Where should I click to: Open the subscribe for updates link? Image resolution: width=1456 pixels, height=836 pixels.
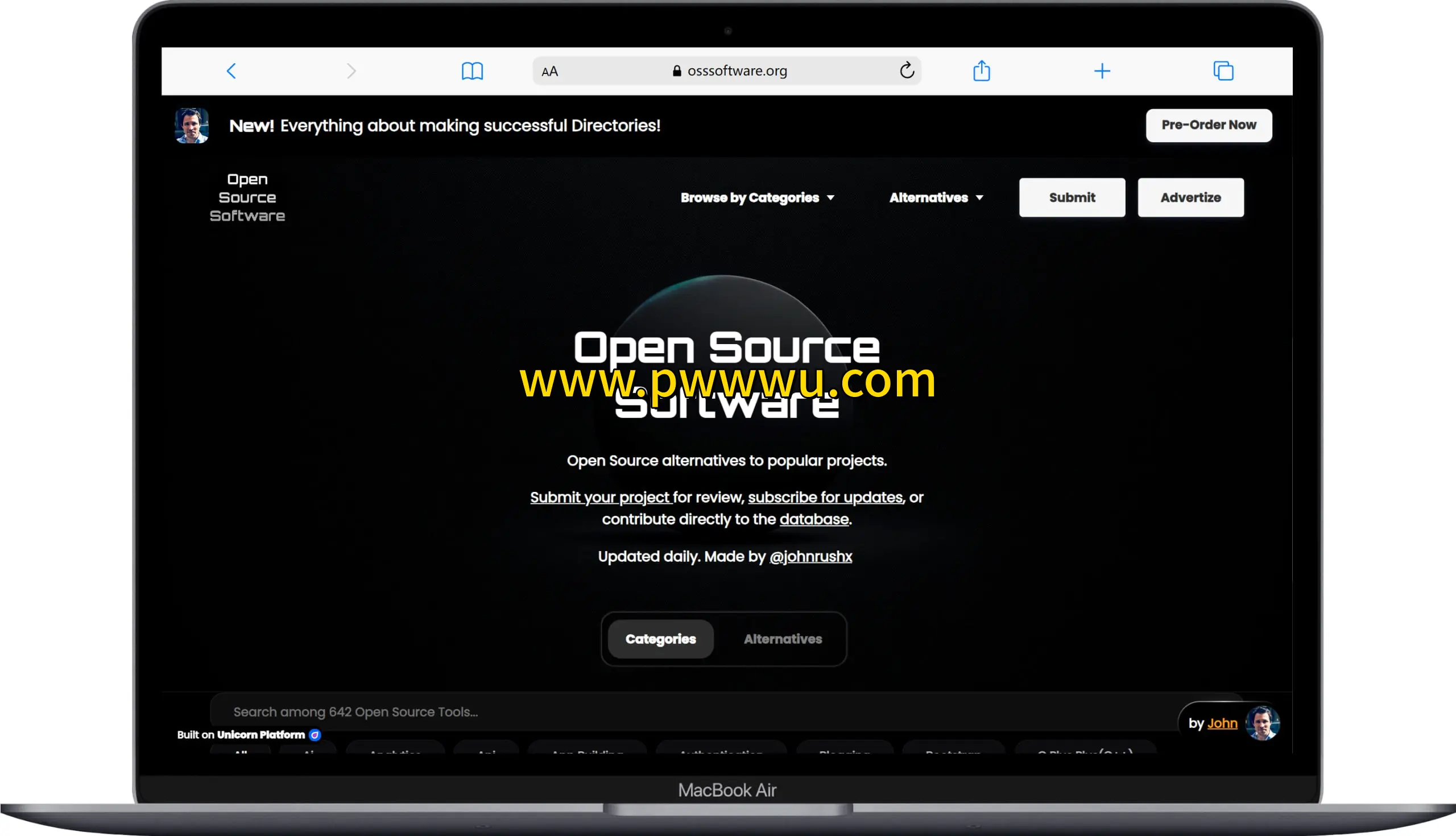coord(825,497)
